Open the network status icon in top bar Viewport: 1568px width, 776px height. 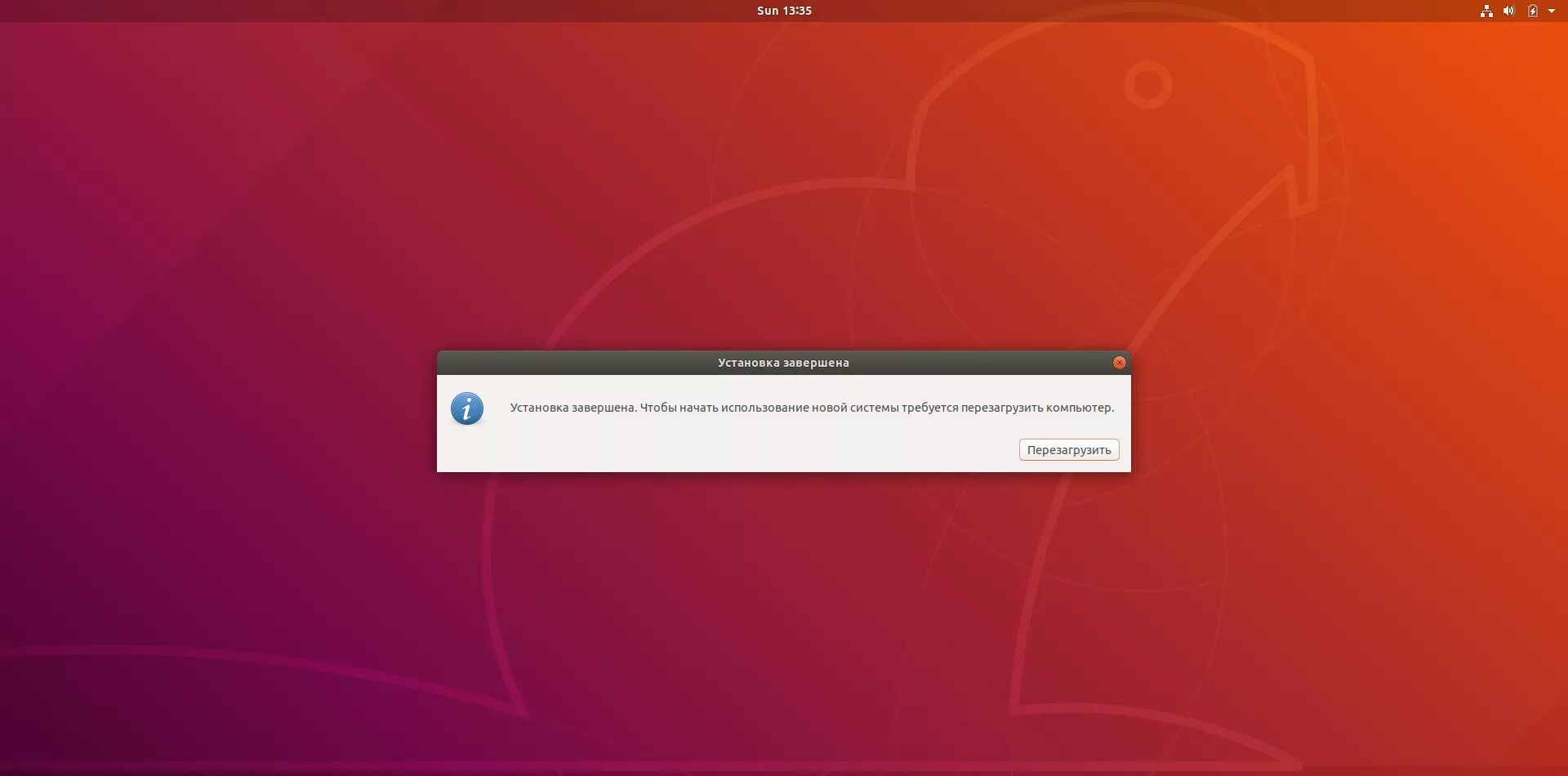[1486, 11]
